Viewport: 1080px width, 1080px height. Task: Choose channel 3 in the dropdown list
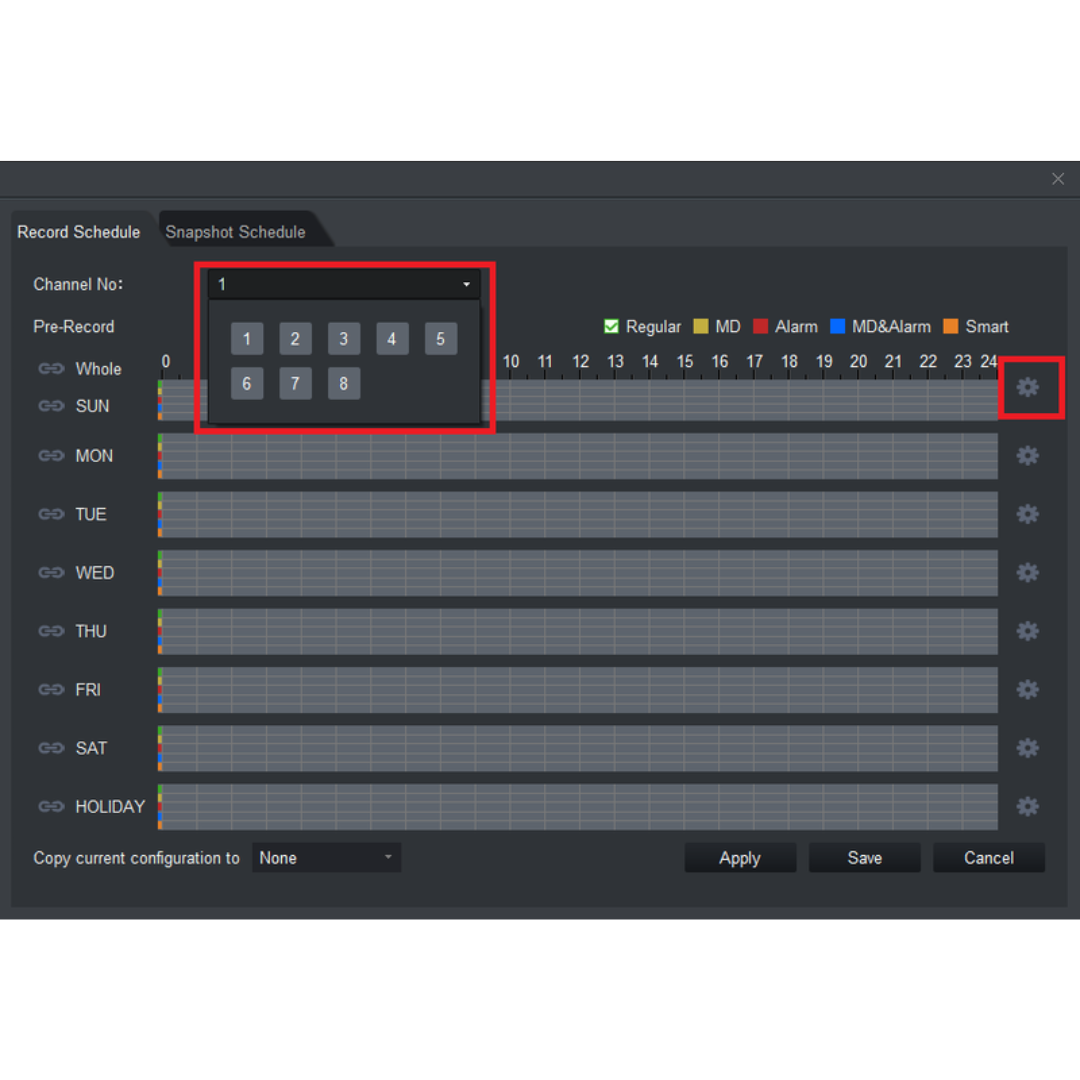point(344,339)
